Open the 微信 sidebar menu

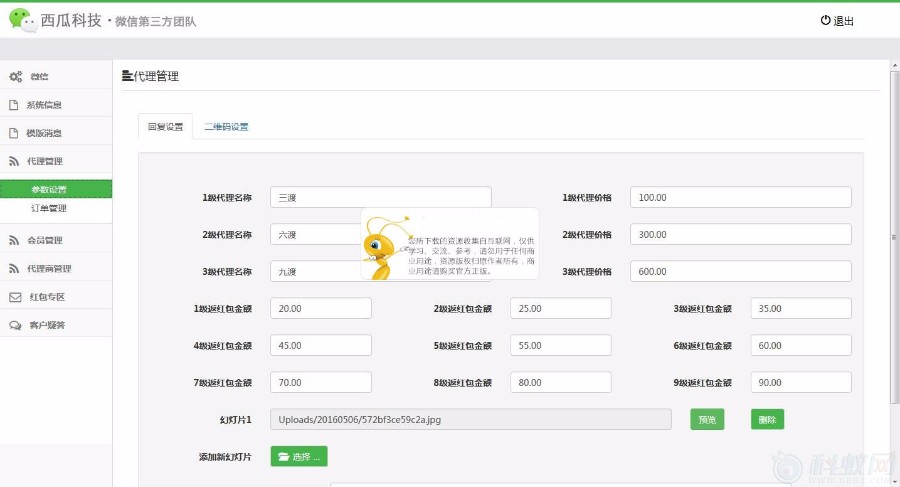pyautogui.click(x=56, y=76)
